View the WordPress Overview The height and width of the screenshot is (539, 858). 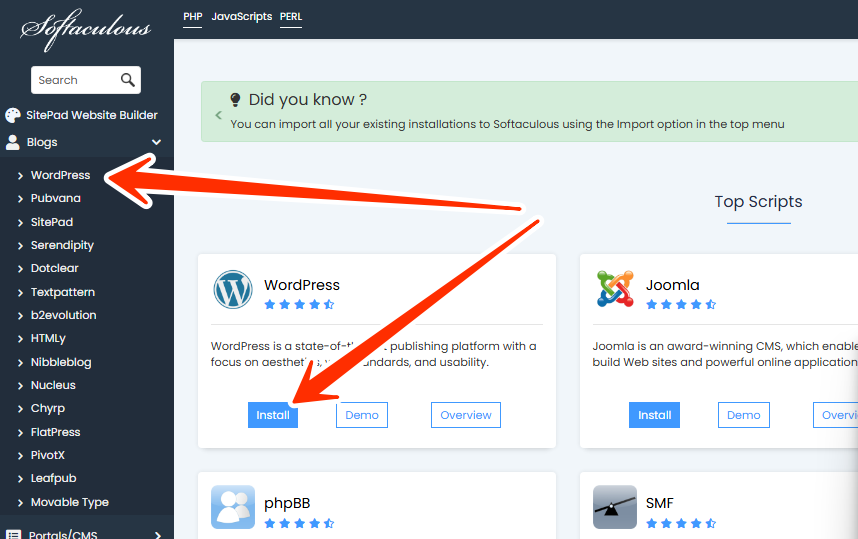pos(466,415)
